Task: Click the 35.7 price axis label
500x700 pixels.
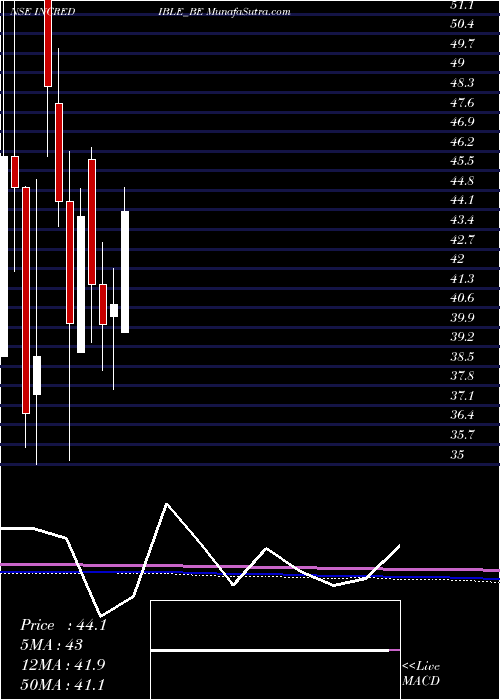Action: [462, 435]
